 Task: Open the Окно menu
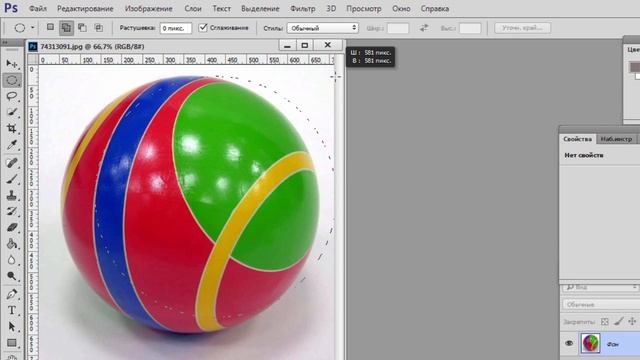[401, 9]
